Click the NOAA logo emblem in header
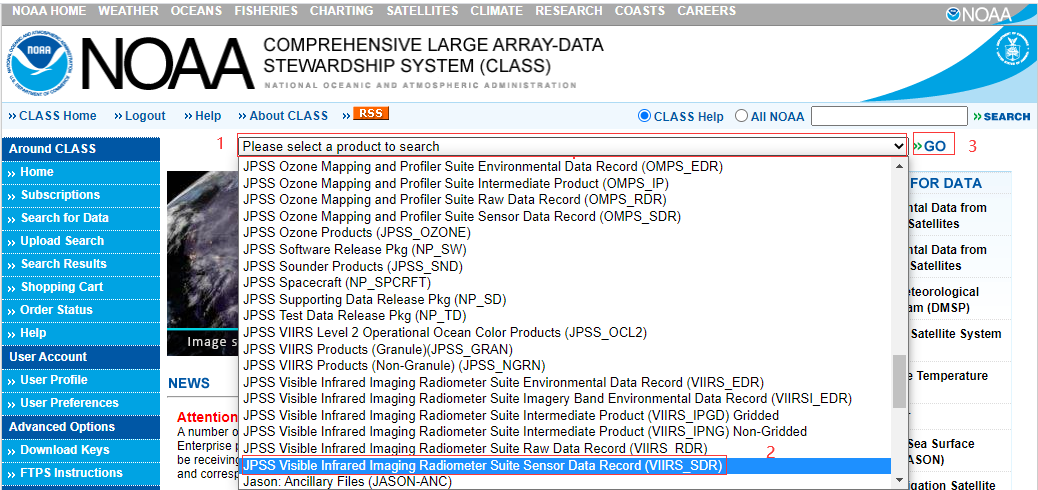The width and height of the screenshot is (1038, 490). 41,65
